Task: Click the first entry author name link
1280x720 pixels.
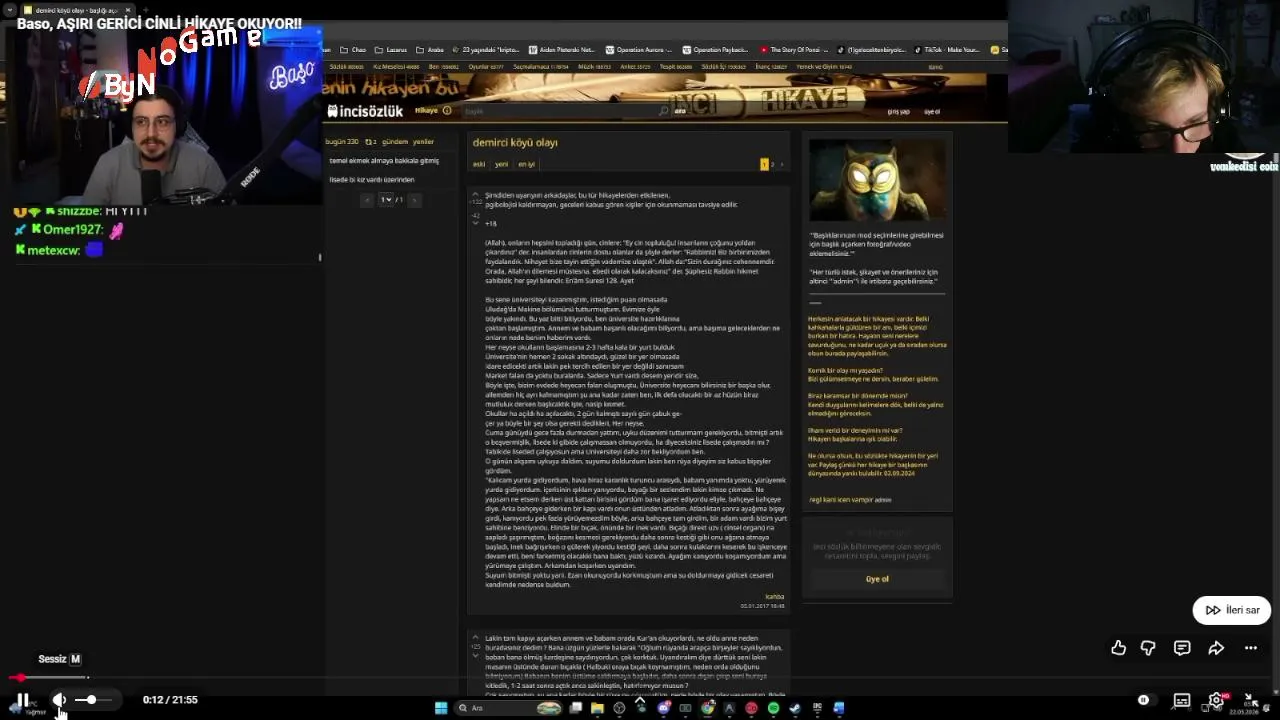Action: [x=774, y=597]
